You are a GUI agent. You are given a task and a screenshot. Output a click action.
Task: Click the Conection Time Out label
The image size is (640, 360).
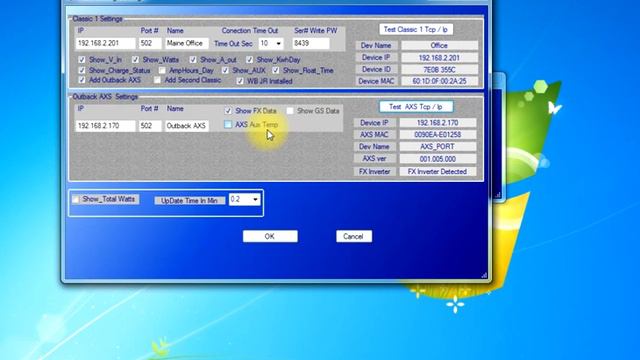point(250,31)
